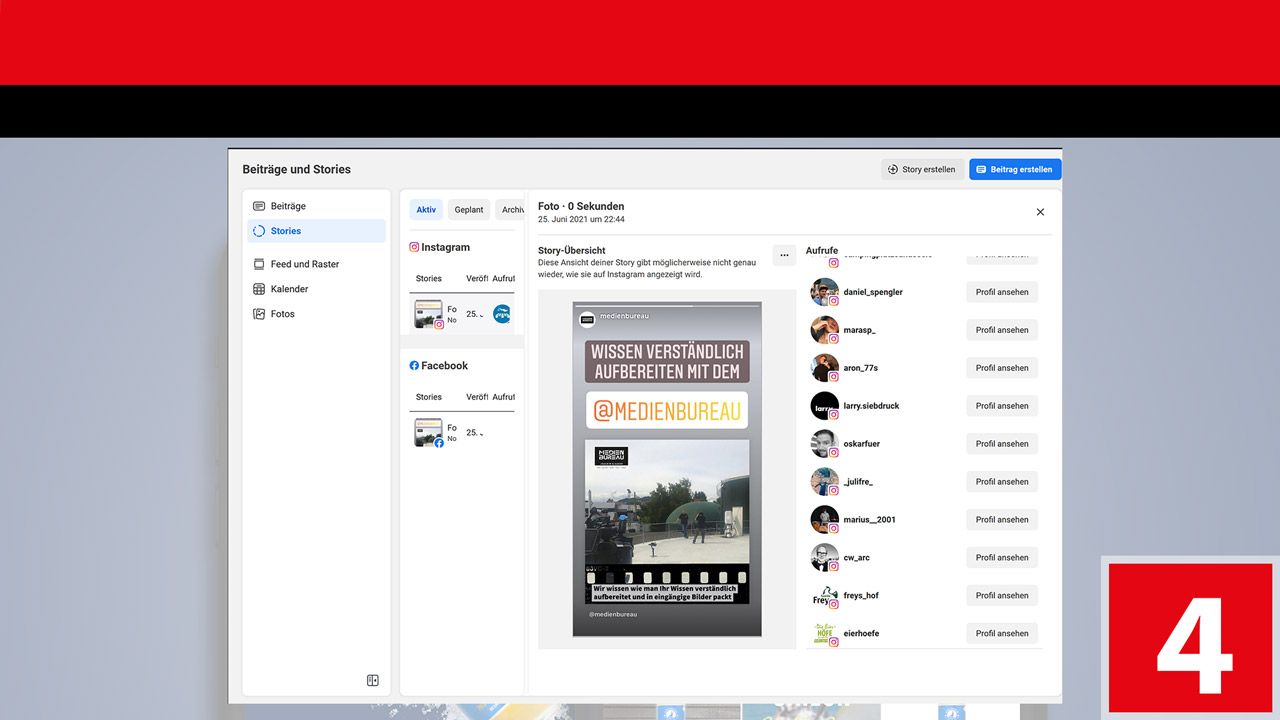Click Profil ansehen next to eierhoefe
Viewport: 1280px width, 720px height.
tap(1001, 633)
